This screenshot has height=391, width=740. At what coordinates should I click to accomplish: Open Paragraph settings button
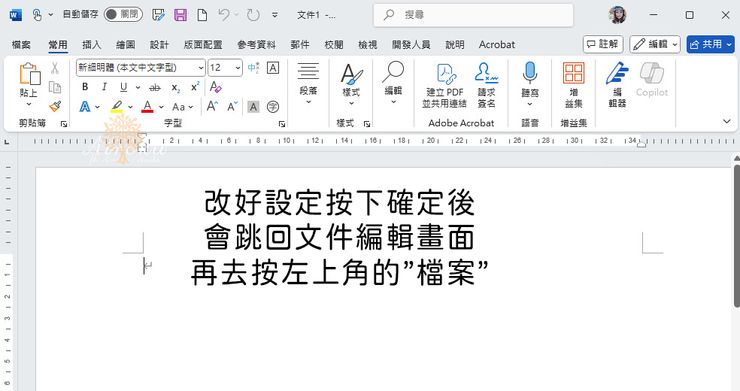(308, 84)
